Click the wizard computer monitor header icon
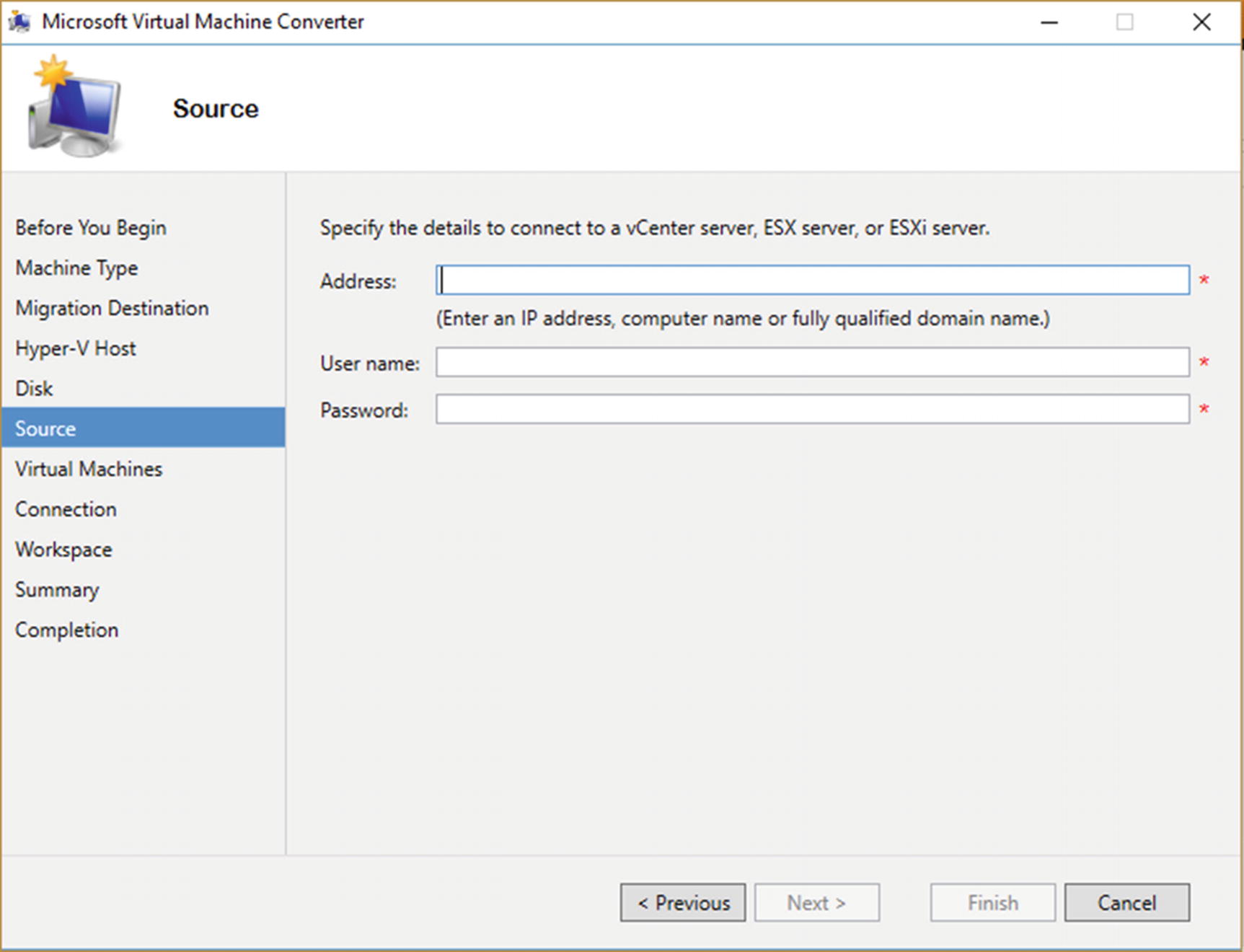The width and height of the screenshot is (1244, 952). coord(74,107)
